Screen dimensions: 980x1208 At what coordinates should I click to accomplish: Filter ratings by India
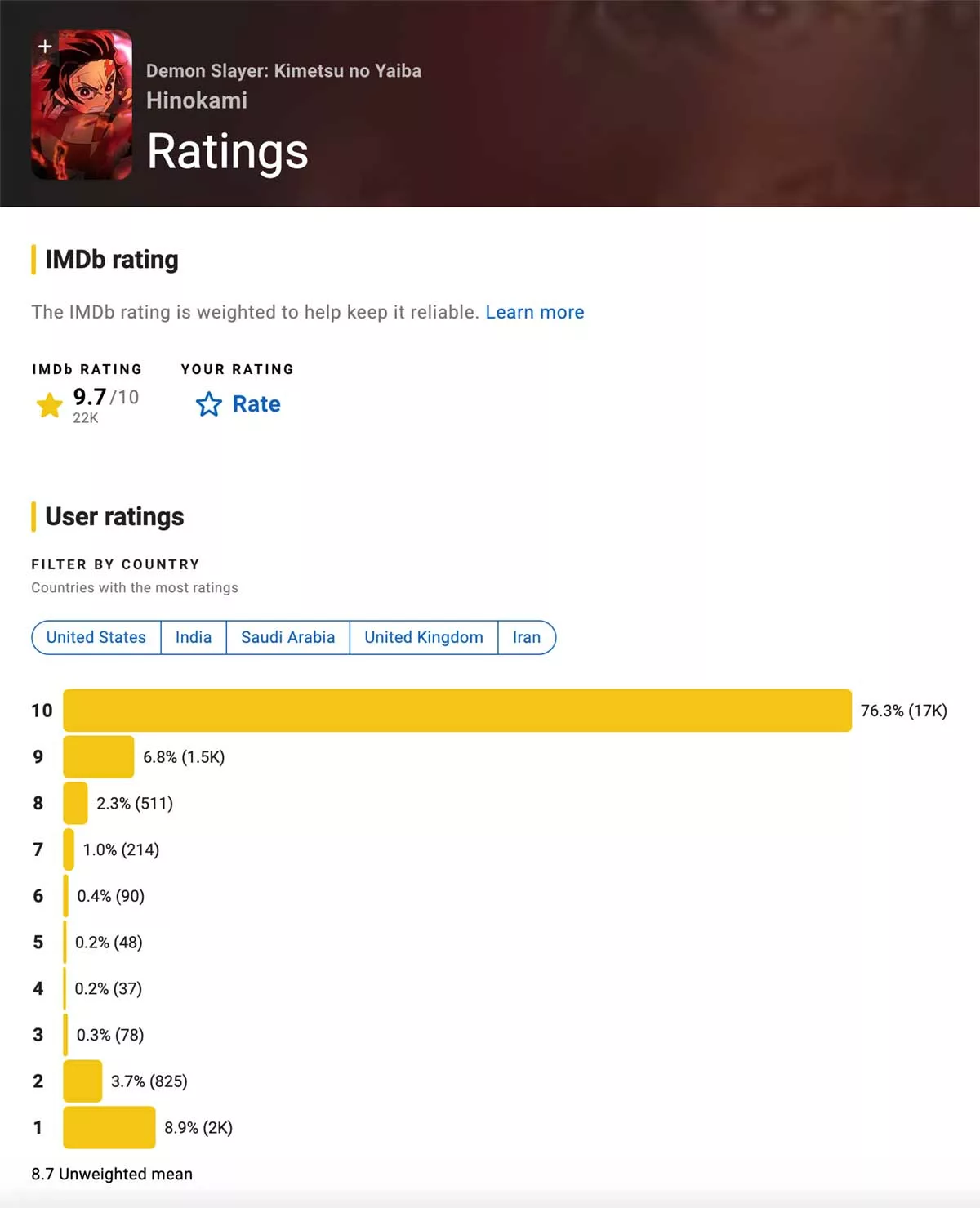194,637
